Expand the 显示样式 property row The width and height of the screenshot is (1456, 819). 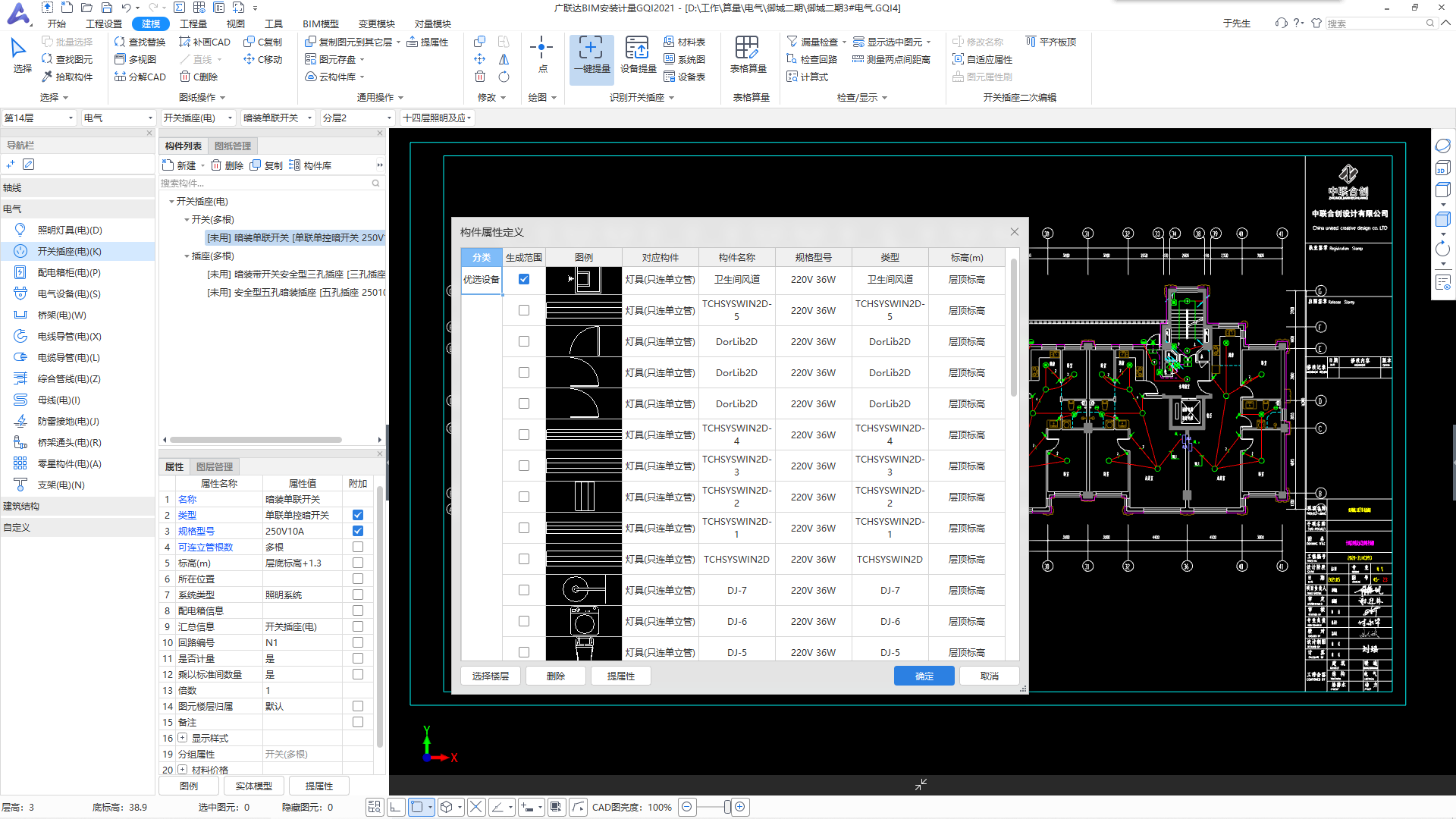(182, 738)
